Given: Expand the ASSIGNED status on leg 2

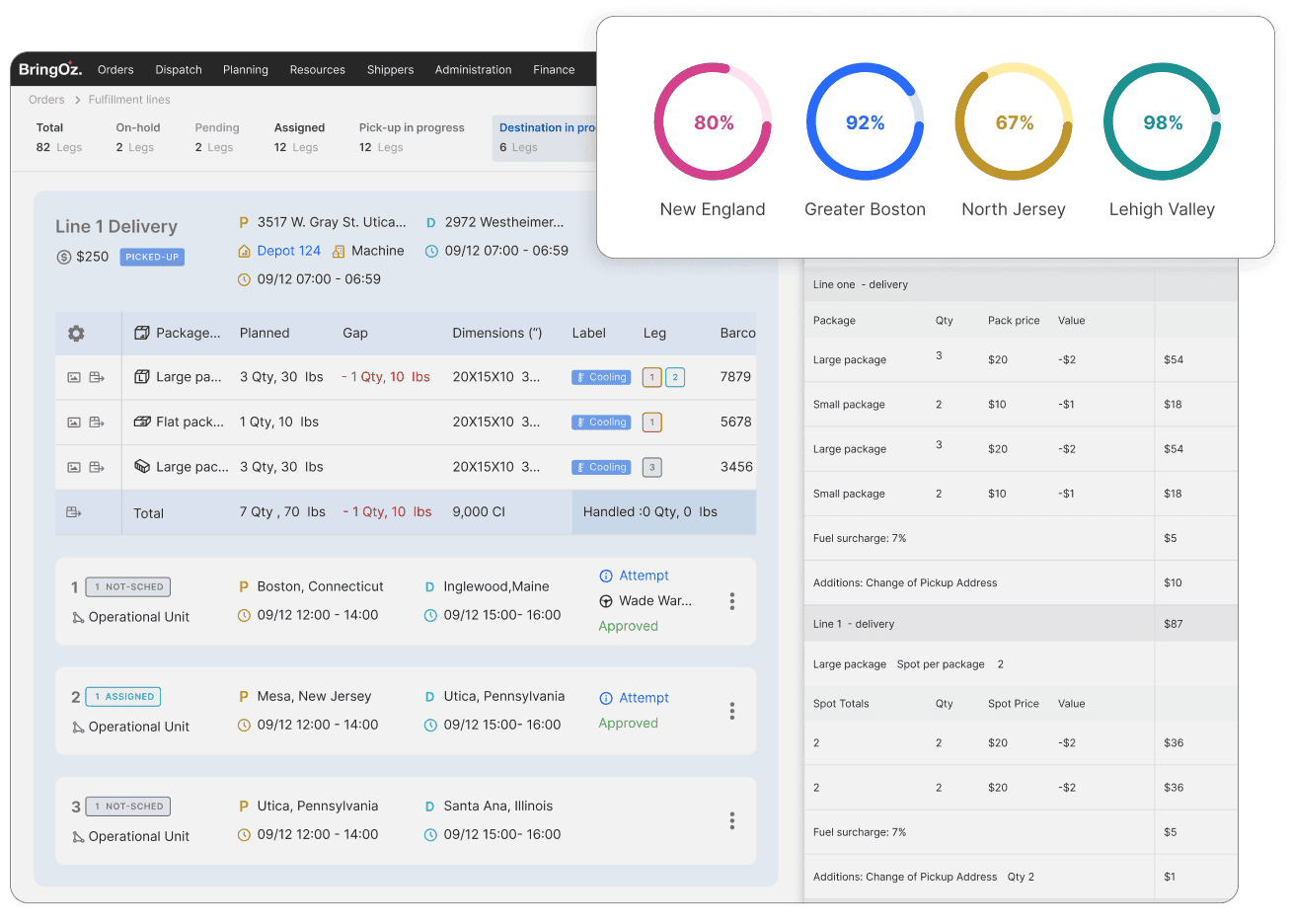Looking at the screenshot, I should click(x=123, y=697).
